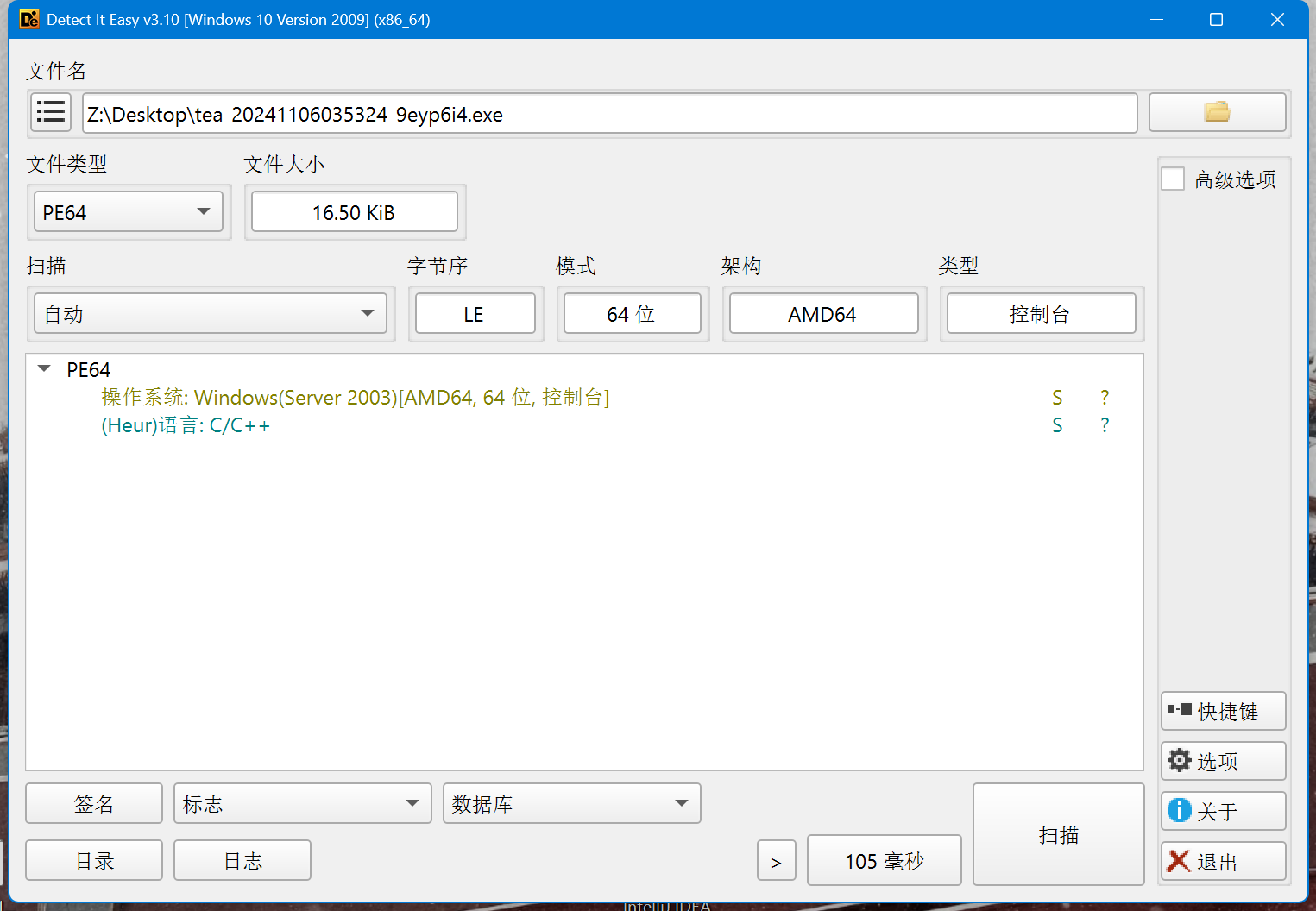Open the PE64 file type dropdown
Screen dimensions: 1316x911
click(x=129, y=212)
